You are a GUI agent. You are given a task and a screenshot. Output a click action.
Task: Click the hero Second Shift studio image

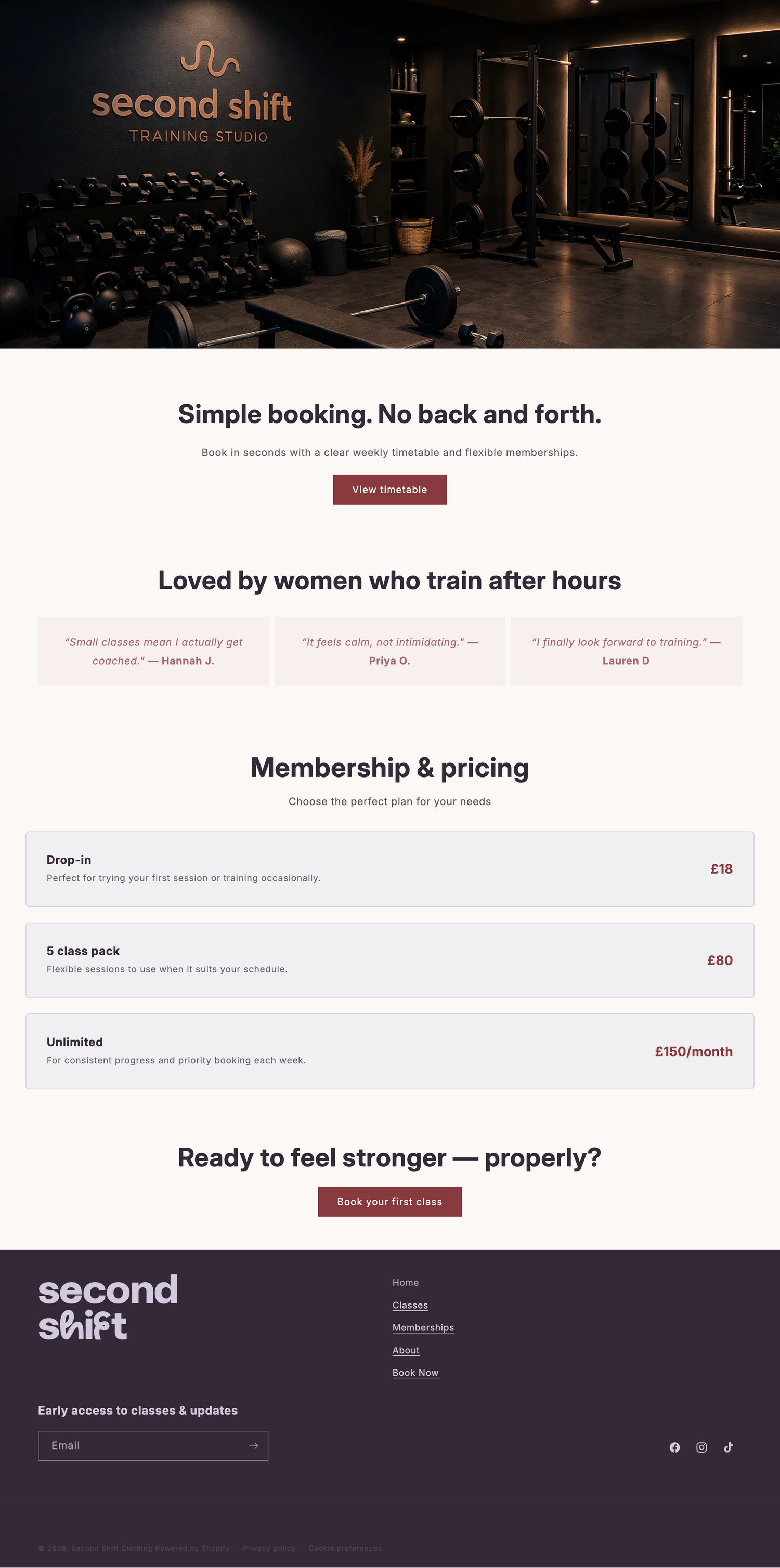pyautogui.click(x=389, y=174)
